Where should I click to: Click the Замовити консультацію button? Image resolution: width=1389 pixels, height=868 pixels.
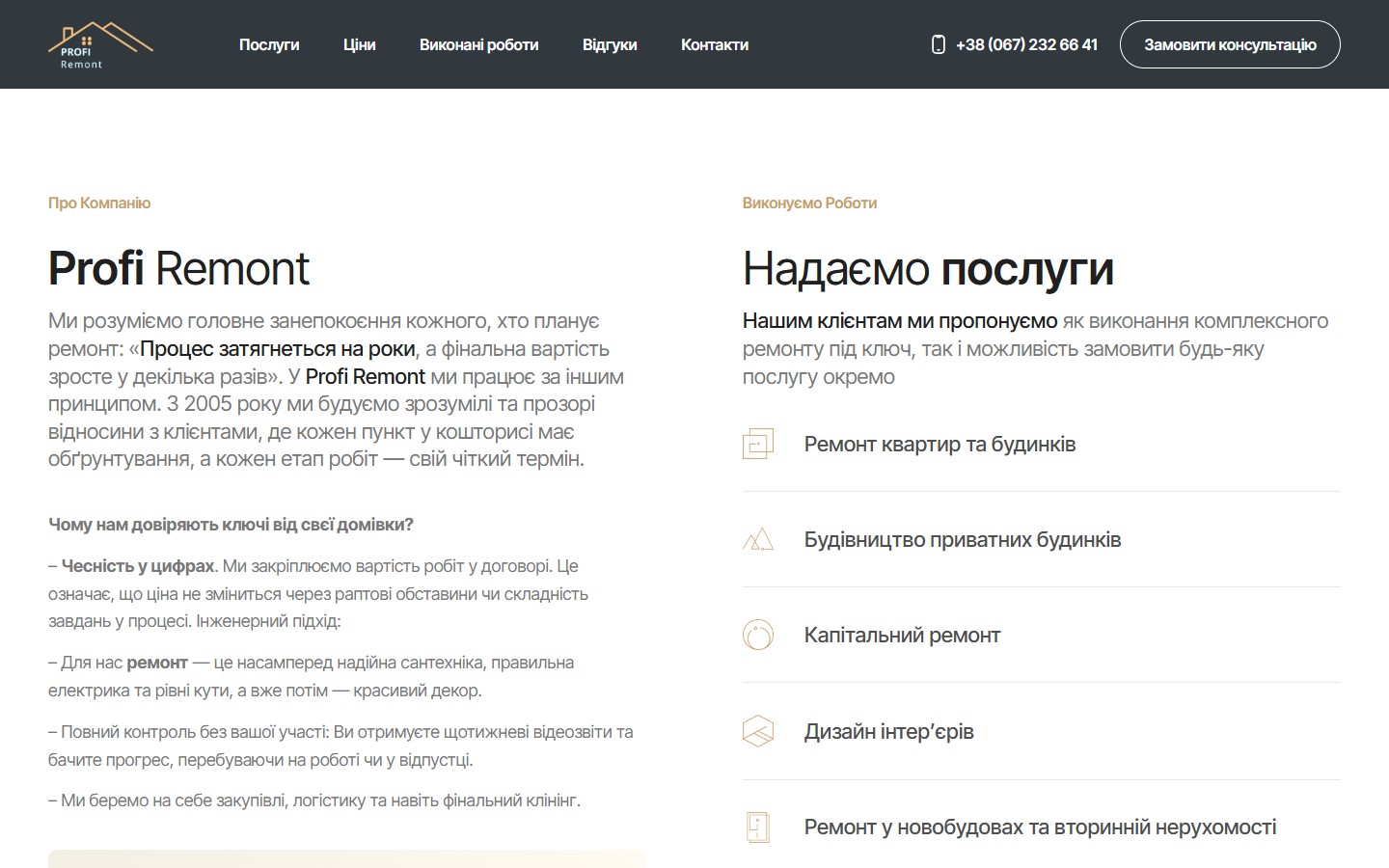coord(1230,44)
